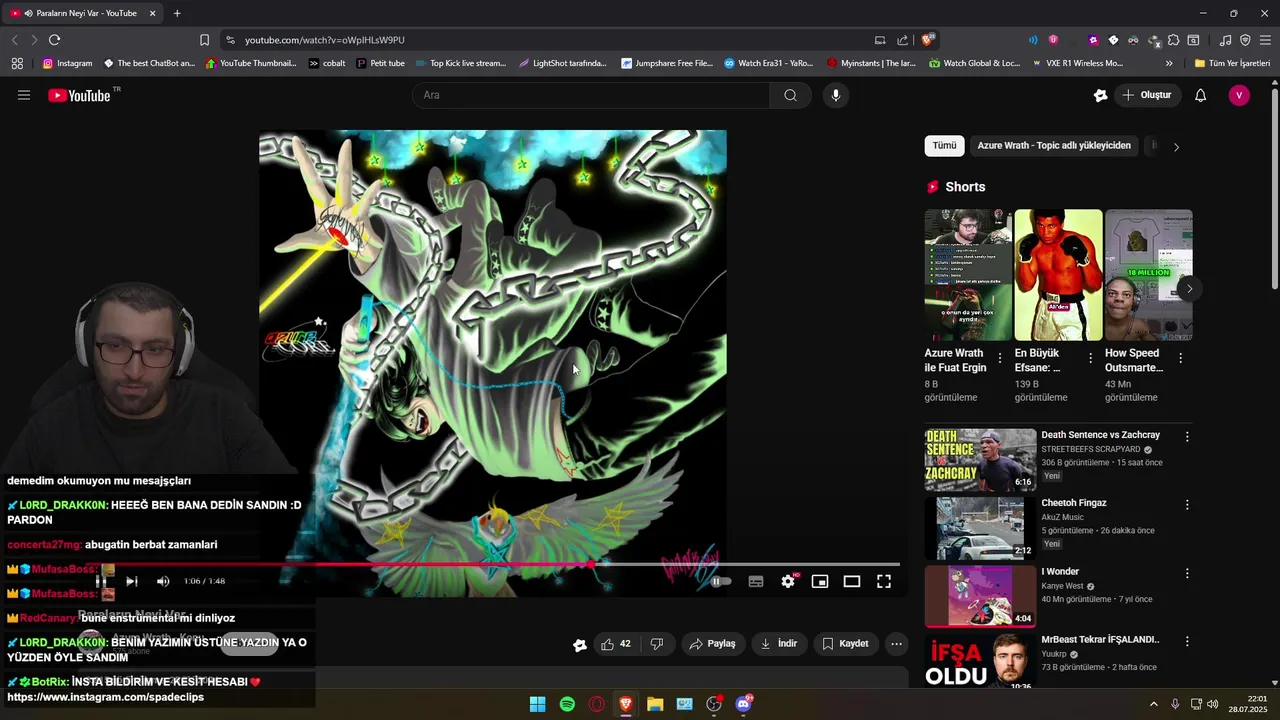Open File Explorer from the taskbar
Image resolution: width=1280 pixels, height=720 pixels.
click(x=655, y=704)
